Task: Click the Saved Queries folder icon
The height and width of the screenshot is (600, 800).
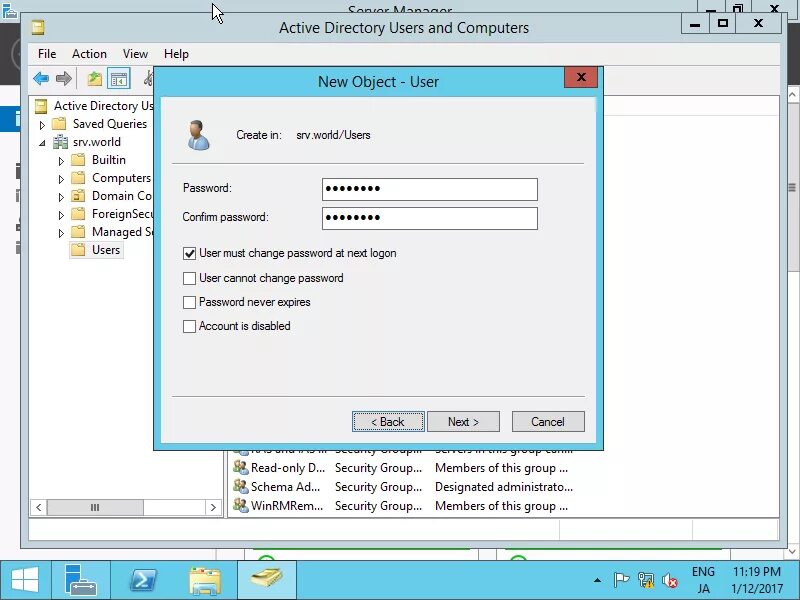Action: pos(59,123)
